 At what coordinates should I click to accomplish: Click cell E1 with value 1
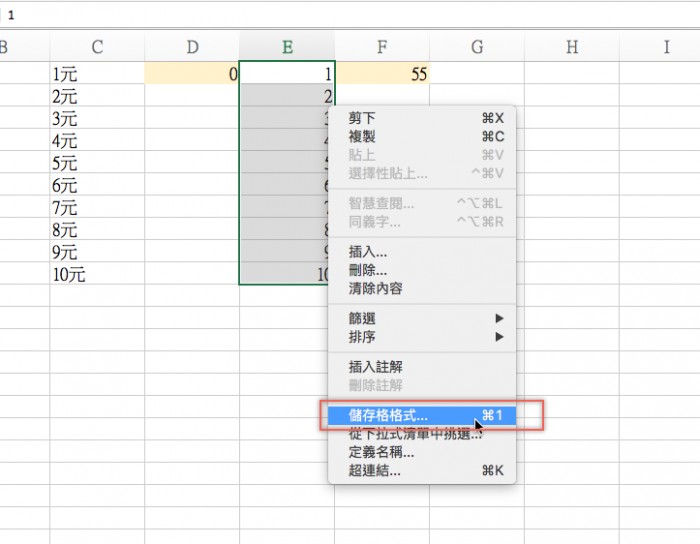point(287,73)
